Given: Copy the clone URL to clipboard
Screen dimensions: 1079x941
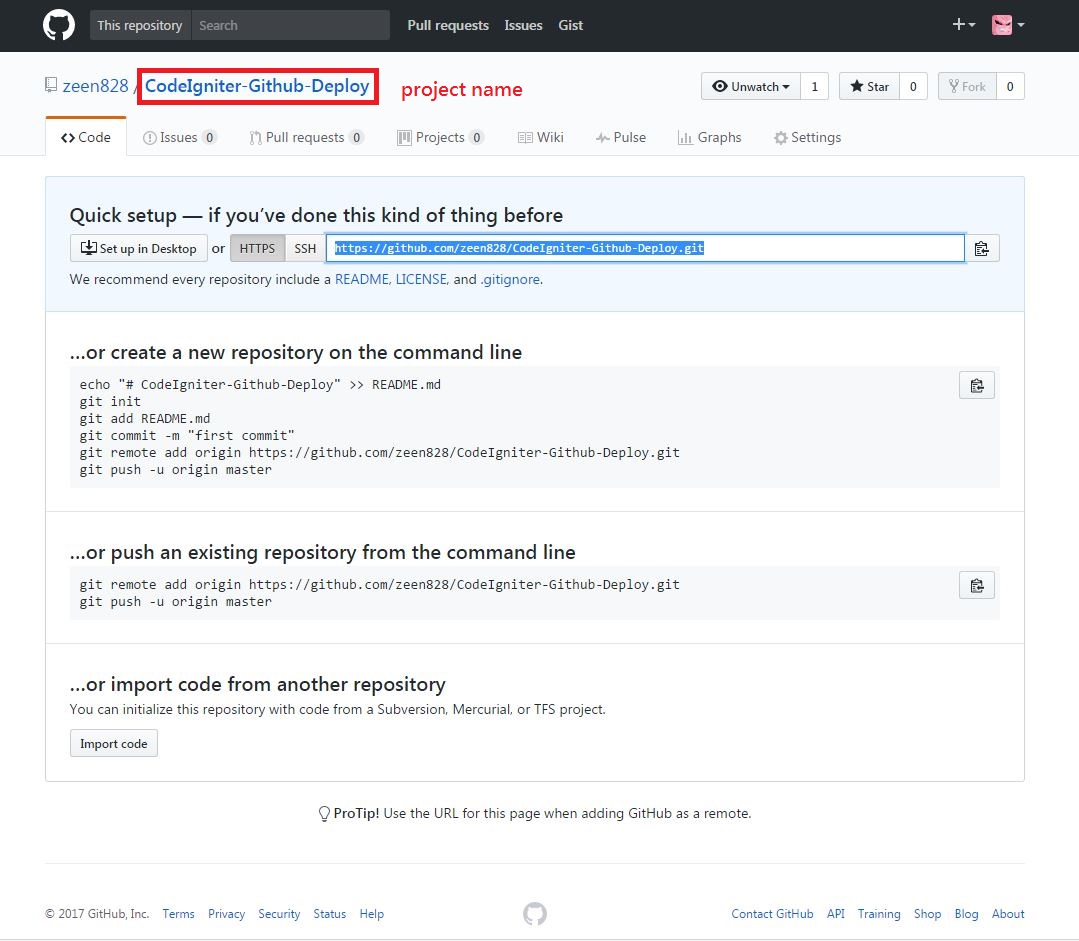Looking at the screenshot, I should pos(982,249).
